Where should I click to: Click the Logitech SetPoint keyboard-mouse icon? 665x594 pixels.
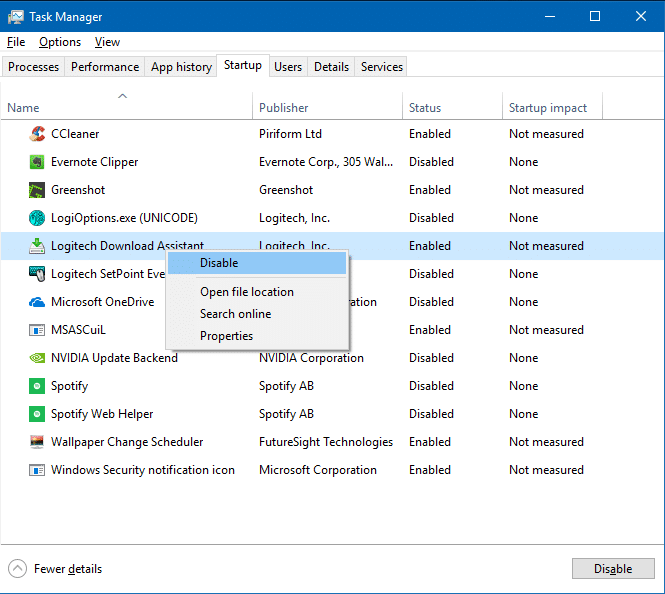37,274
